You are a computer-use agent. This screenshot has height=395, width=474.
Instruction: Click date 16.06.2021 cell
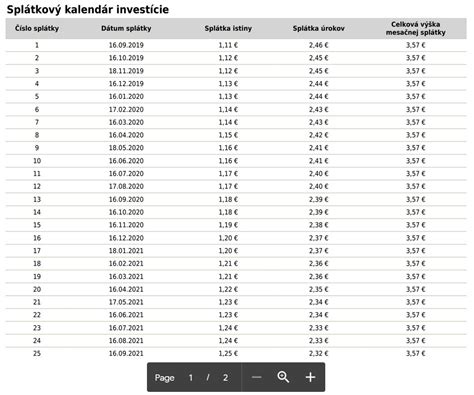126,315
